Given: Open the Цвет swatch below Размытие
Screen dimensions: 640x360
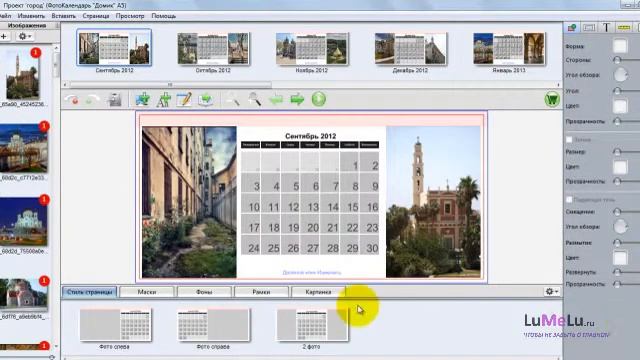Looking at the screenshot, I should pyautogui.click(x=620, y=258).
